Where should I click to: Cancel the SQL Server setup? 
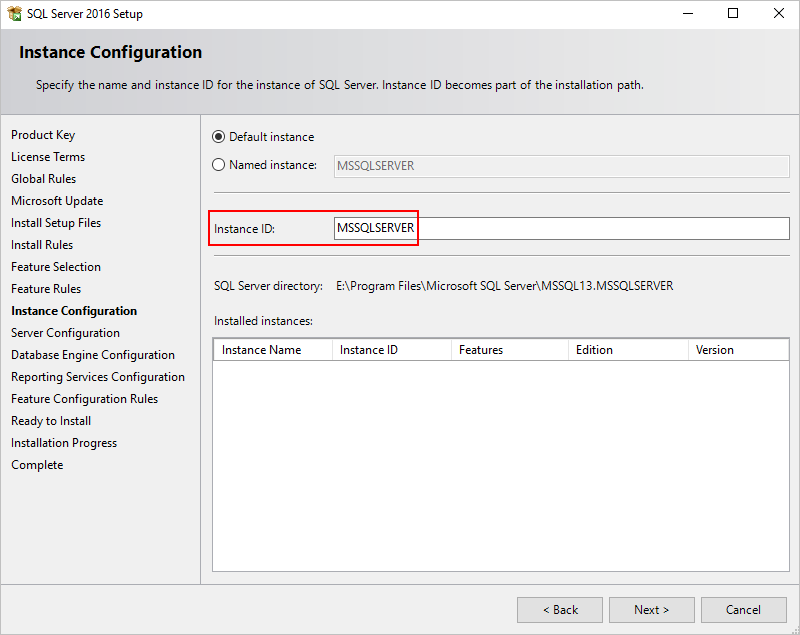743,609
